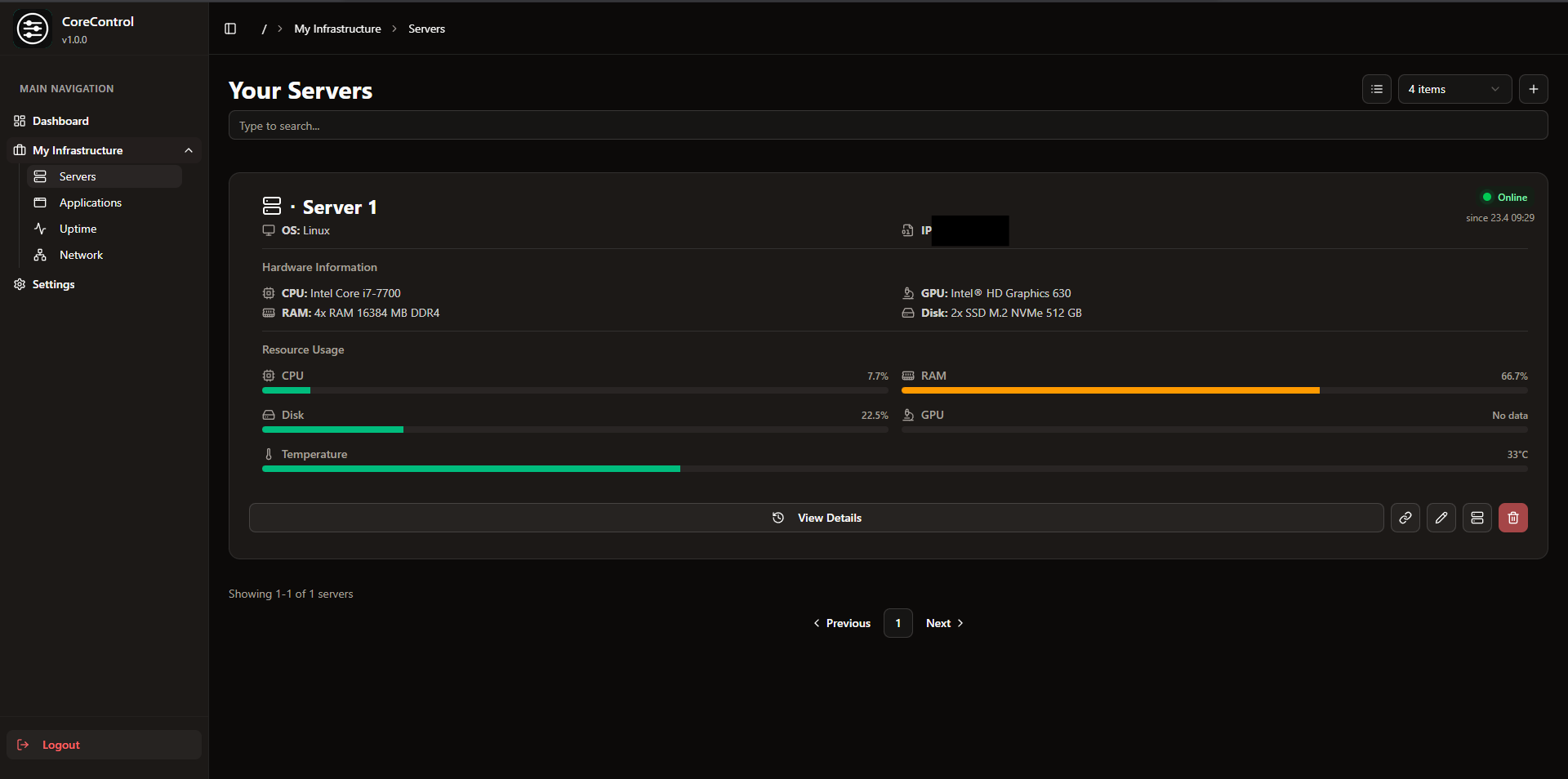
Task: Select Servers in the breadcrumb trail
Action: pyautogui.click(x=425, y=29)
